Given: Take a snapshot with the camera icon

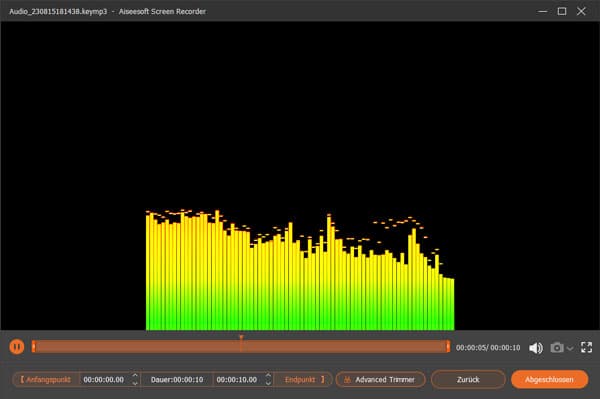Looking at the screenshot, I should click(557, 347).
